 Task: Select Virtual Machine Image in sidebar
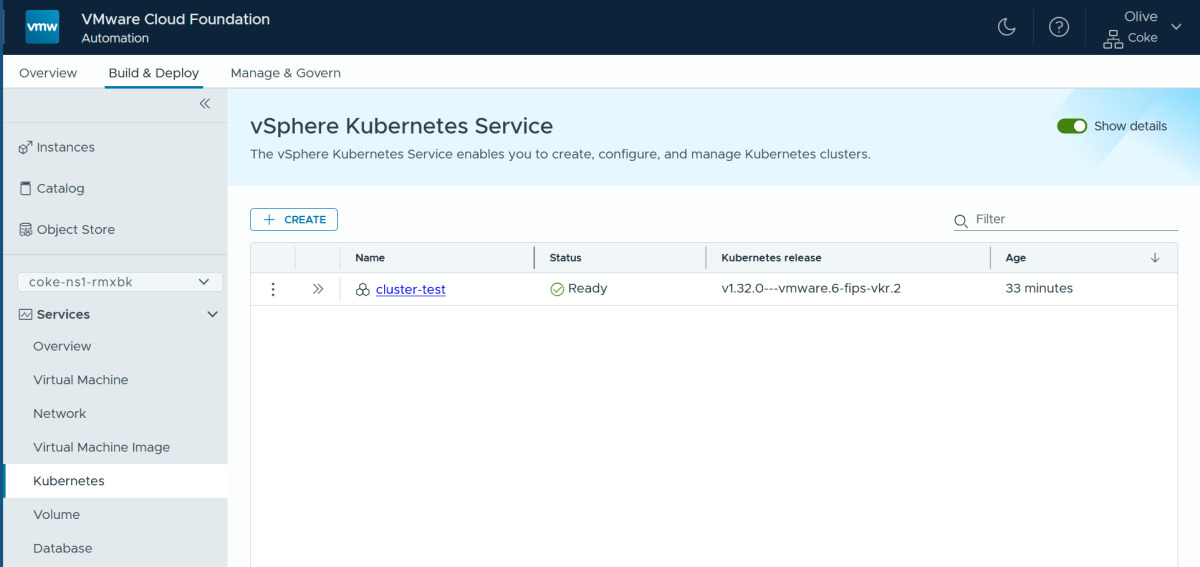tap(101, 447)
